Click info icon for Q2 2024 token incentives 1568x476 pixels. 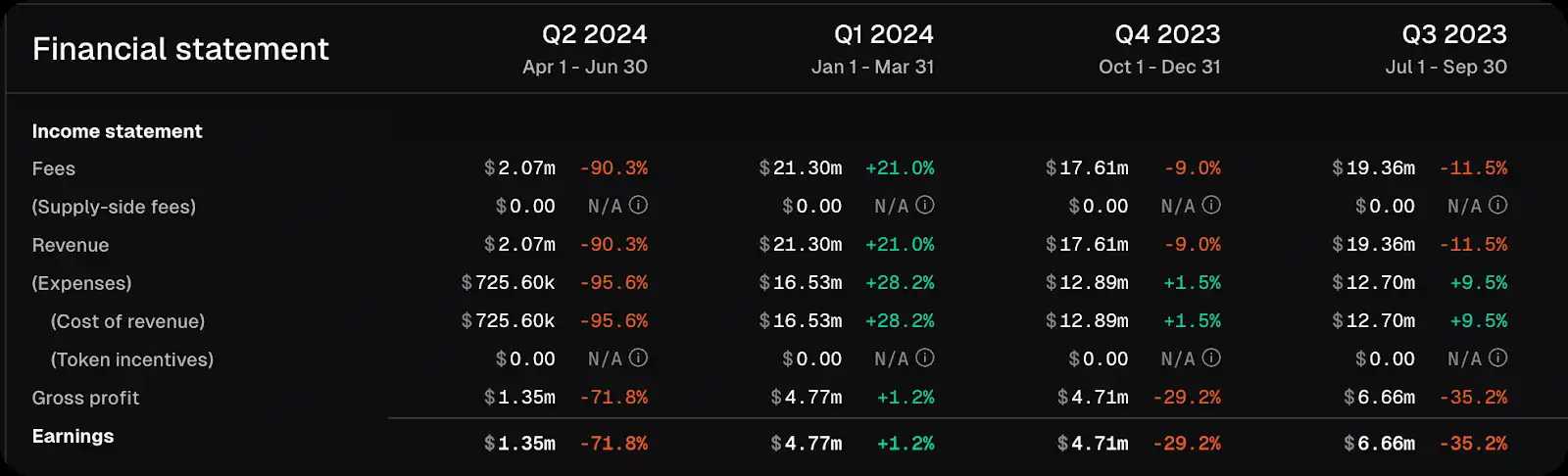(638, 358)
